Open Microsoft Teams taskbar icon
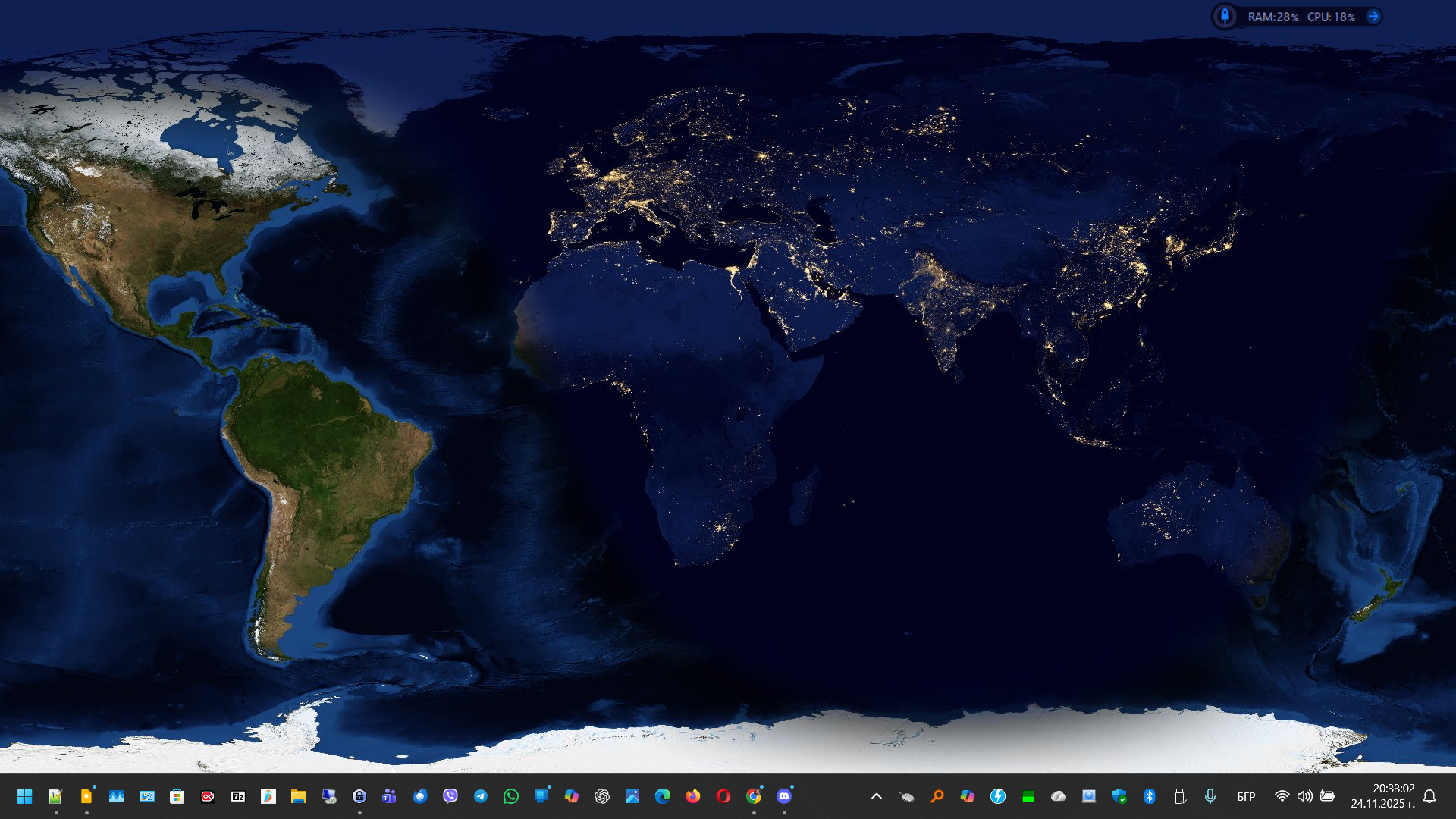The height and width of the screenshot is (819, 1456). click(390, 796)
